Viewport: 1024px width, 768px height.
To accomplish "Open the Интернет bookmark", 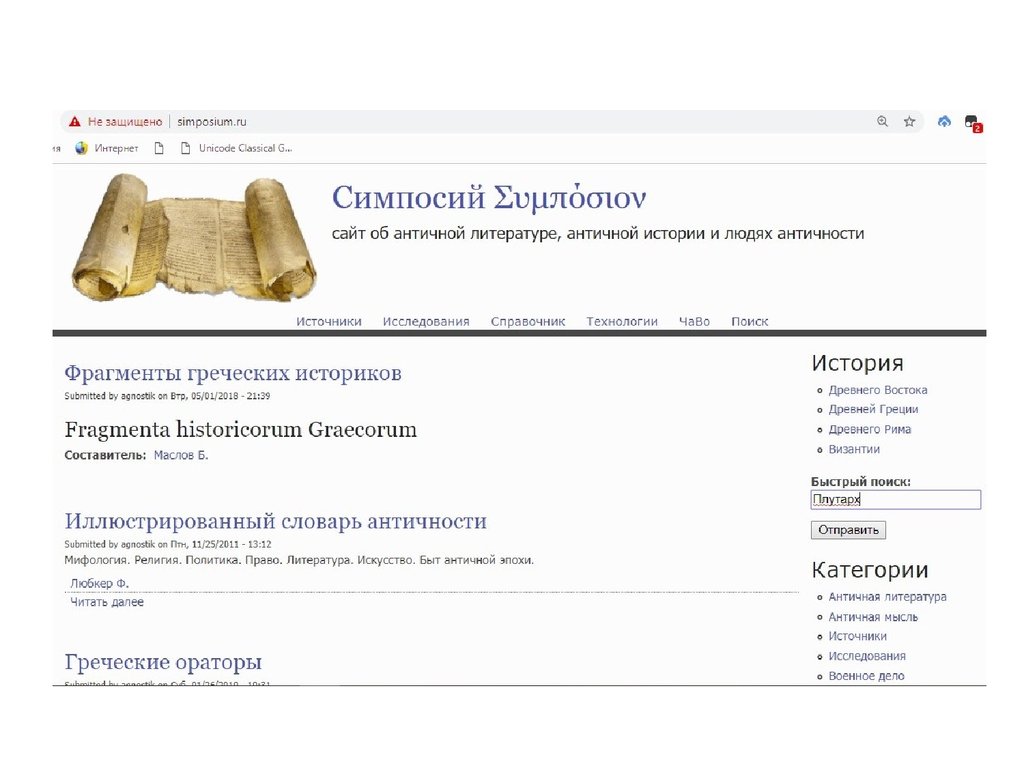I will coord(106,149).
